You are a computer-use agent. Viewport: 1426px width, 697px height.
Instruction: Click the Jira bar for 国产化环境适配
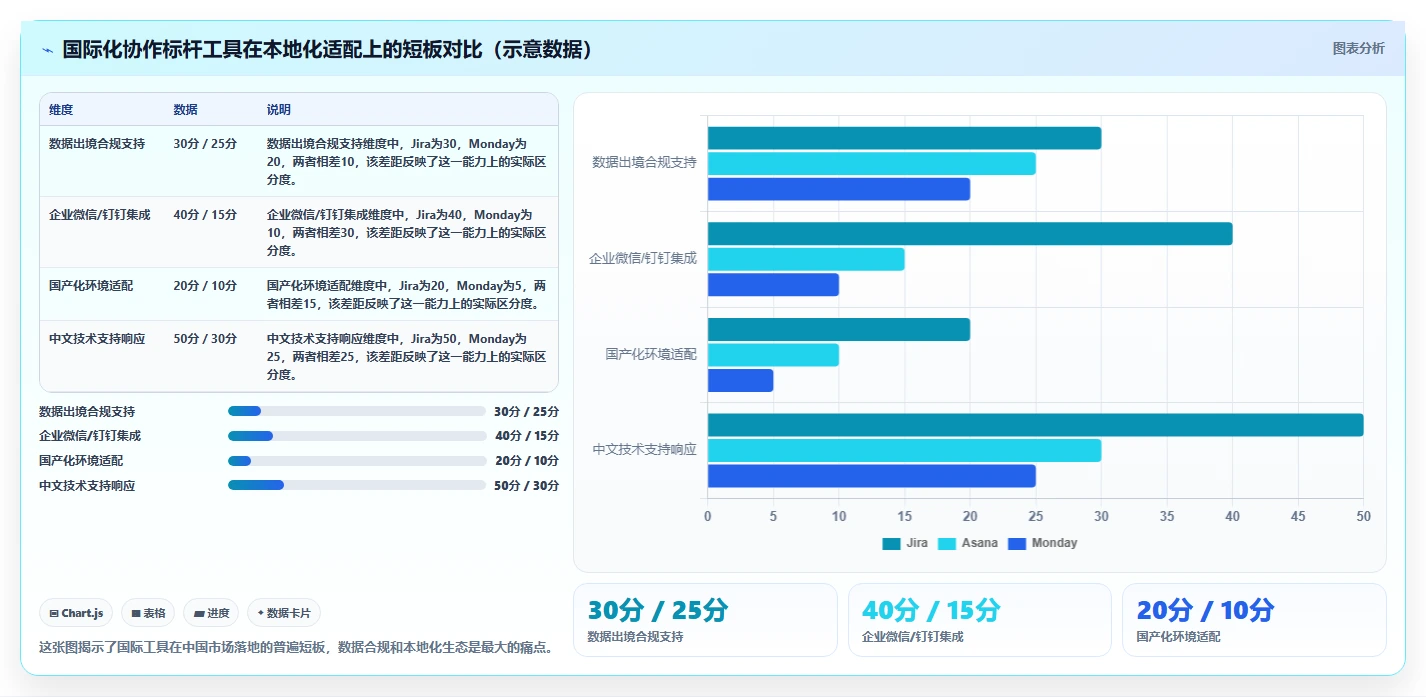pos(839,329)
